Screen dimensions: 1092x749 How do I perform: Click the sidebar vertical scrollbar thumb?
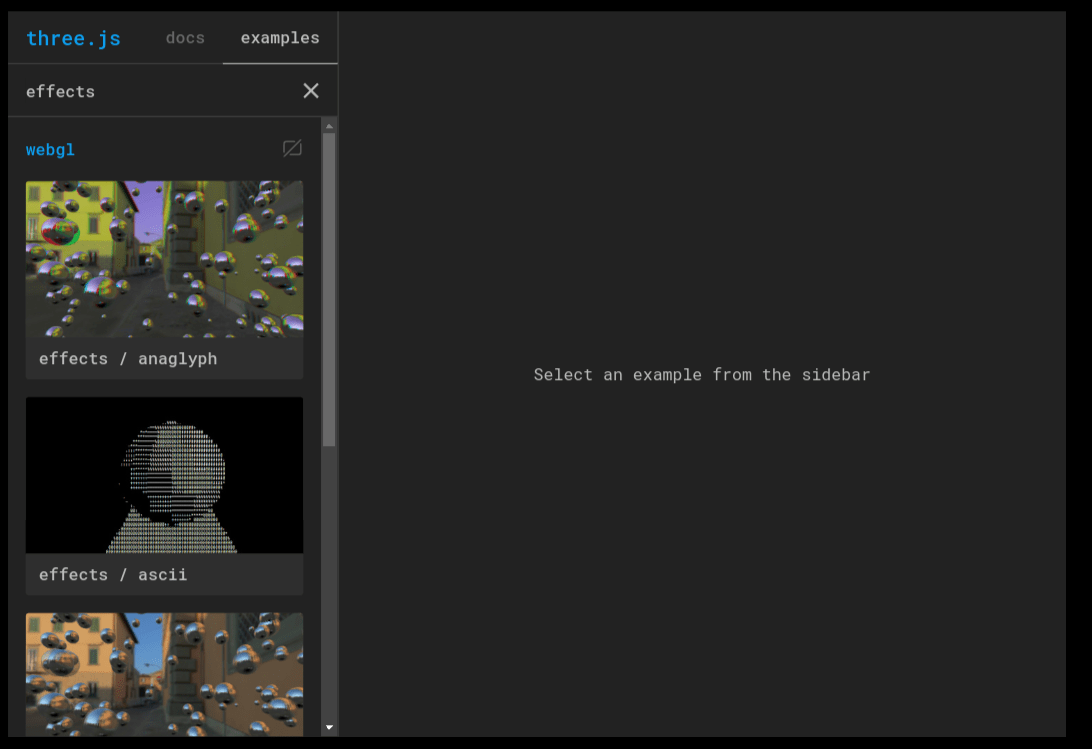pyautogui.click(x=329, y=289)
